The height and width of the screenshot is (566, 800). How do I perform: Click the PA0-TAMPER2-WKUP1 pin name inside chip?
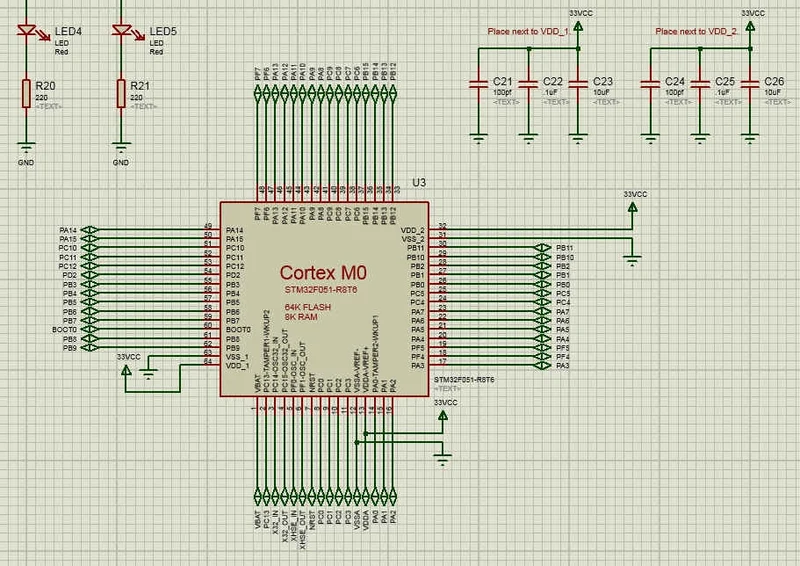click(375, 354)
